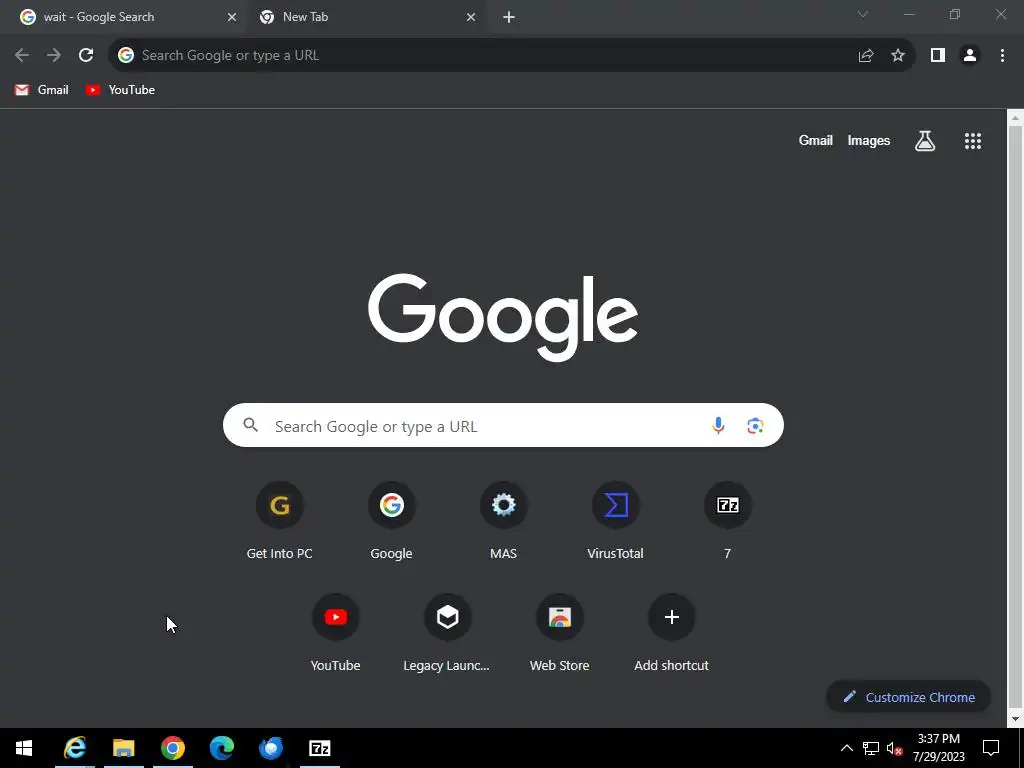Viewport: 1024px width, 768px height.
Task: Bookmark this tab with the star icon
Action: pos(898,56)
